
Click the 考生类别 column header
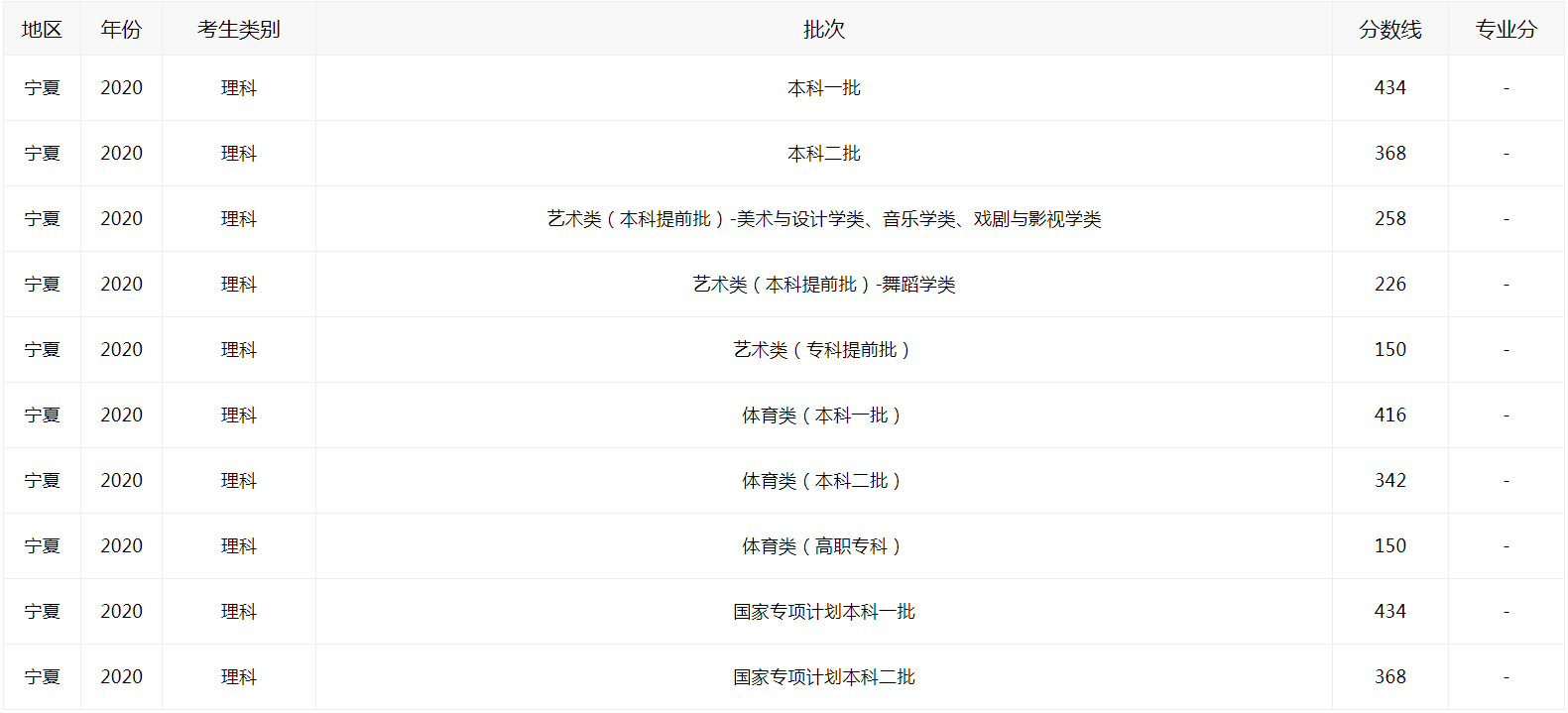pos(238,30)
